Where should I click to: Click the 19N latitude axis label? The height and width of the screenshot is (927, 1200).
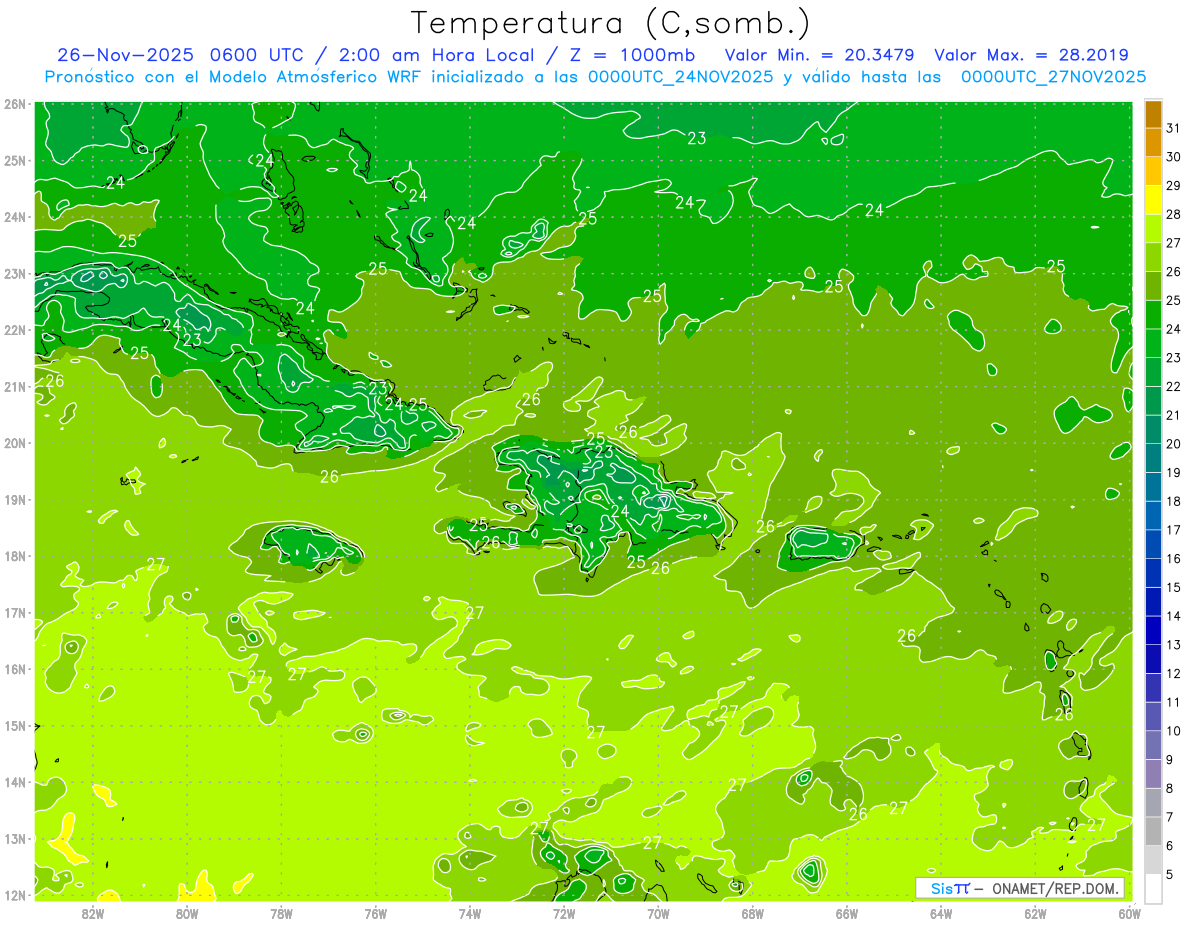pos(14,500)
